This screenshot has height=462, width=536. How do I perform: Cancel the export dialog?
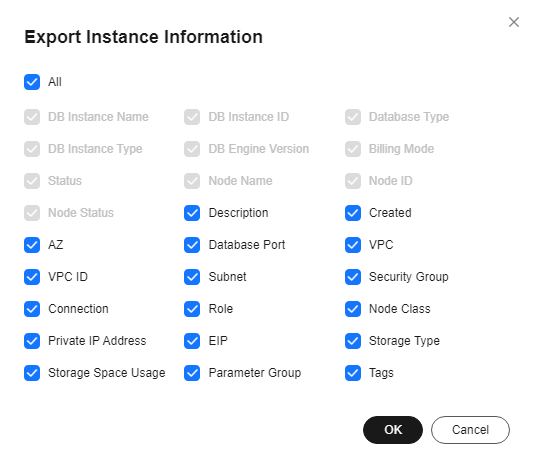pyautogui.click(x=470, y=430)
